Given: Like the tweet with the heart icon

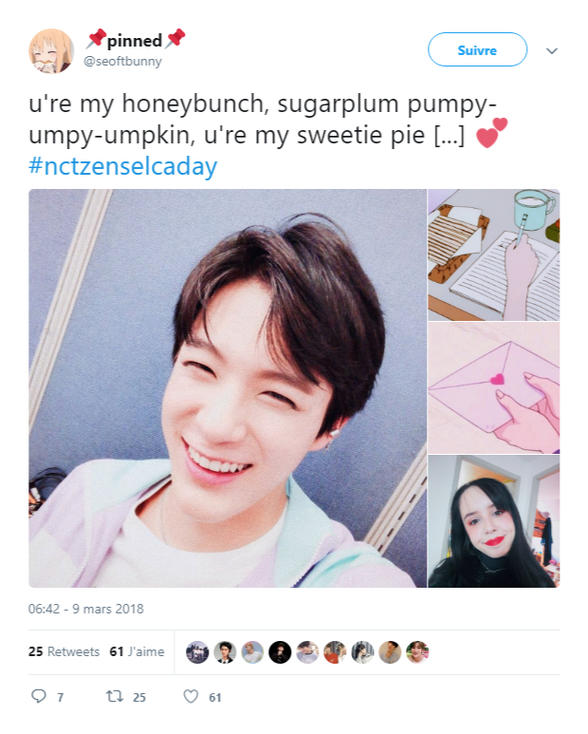Looking at the screenshot, I should (191, 697).
